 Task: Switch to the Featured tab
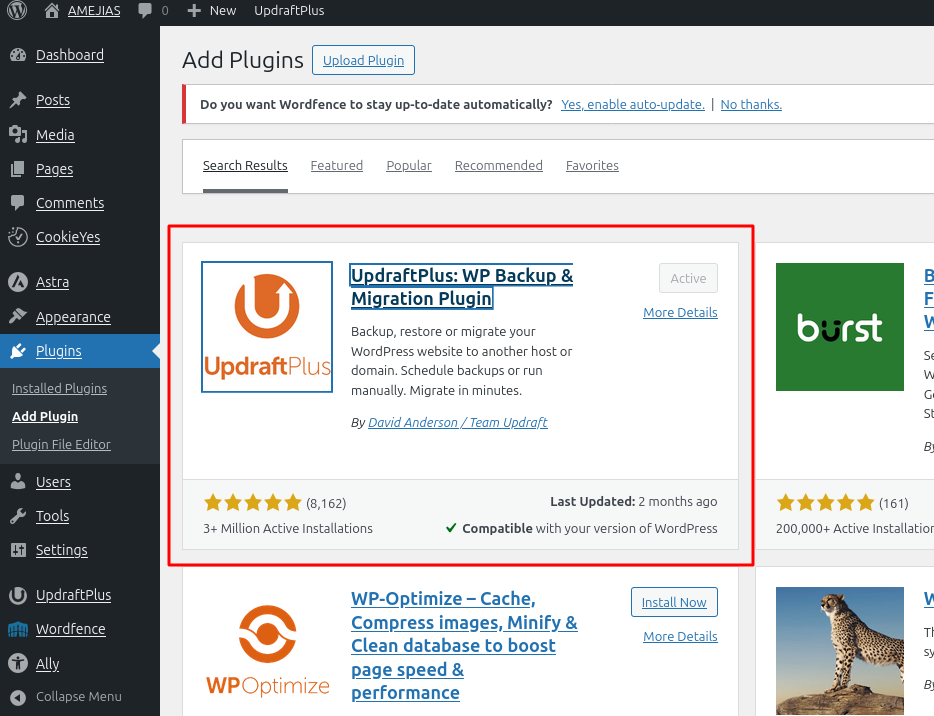336,166
